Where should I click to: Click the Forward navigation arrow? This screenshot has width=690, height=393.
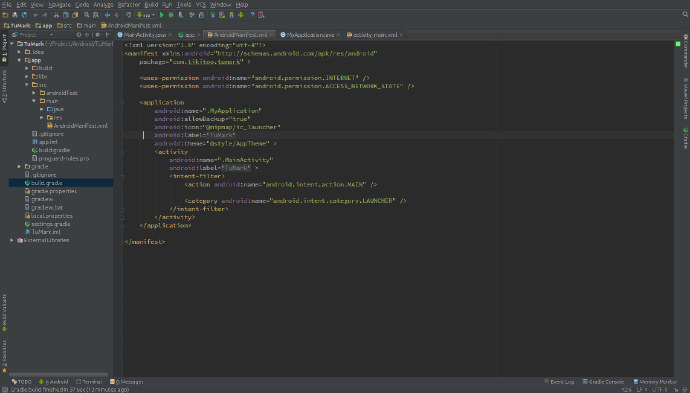pos(116,15)
